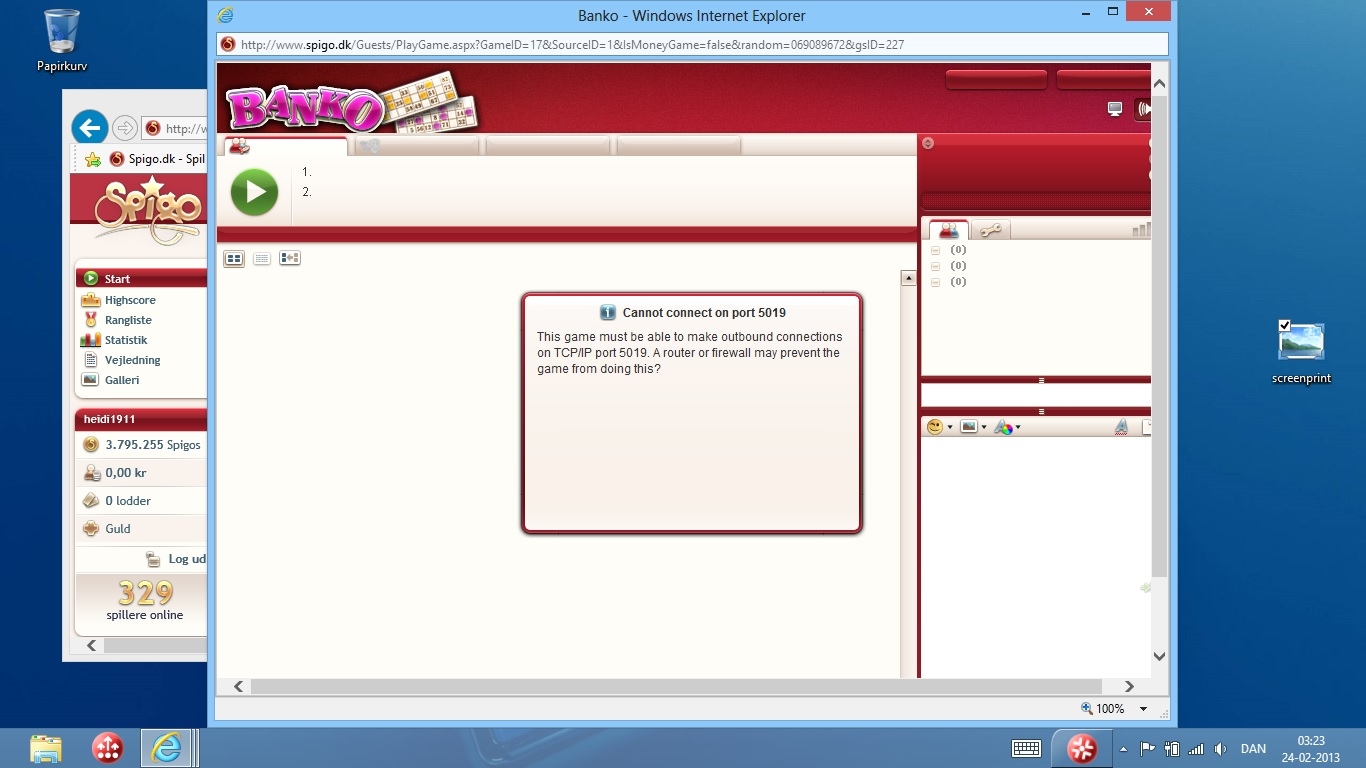
Task: Switch to the list view icon
Action: pos(262,259)
